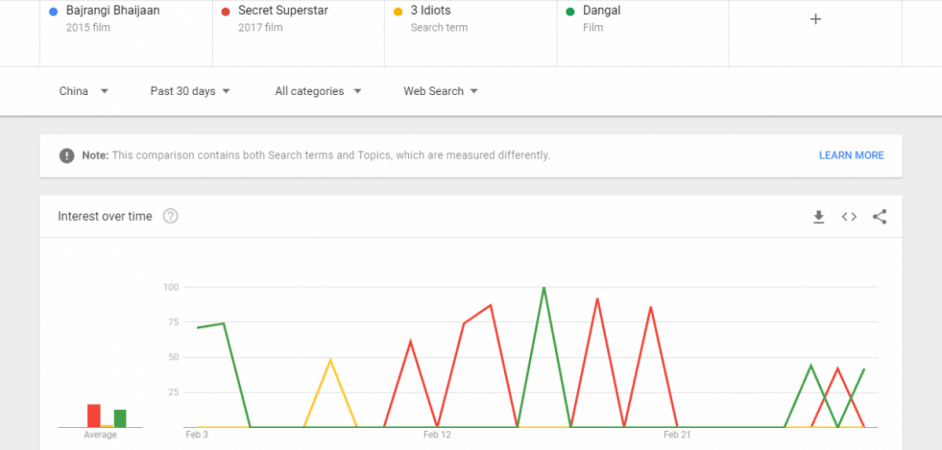Change the Past 30 days time range
Image resolution: width=942 pixels, height=450 pixels.
coord(190,91)
